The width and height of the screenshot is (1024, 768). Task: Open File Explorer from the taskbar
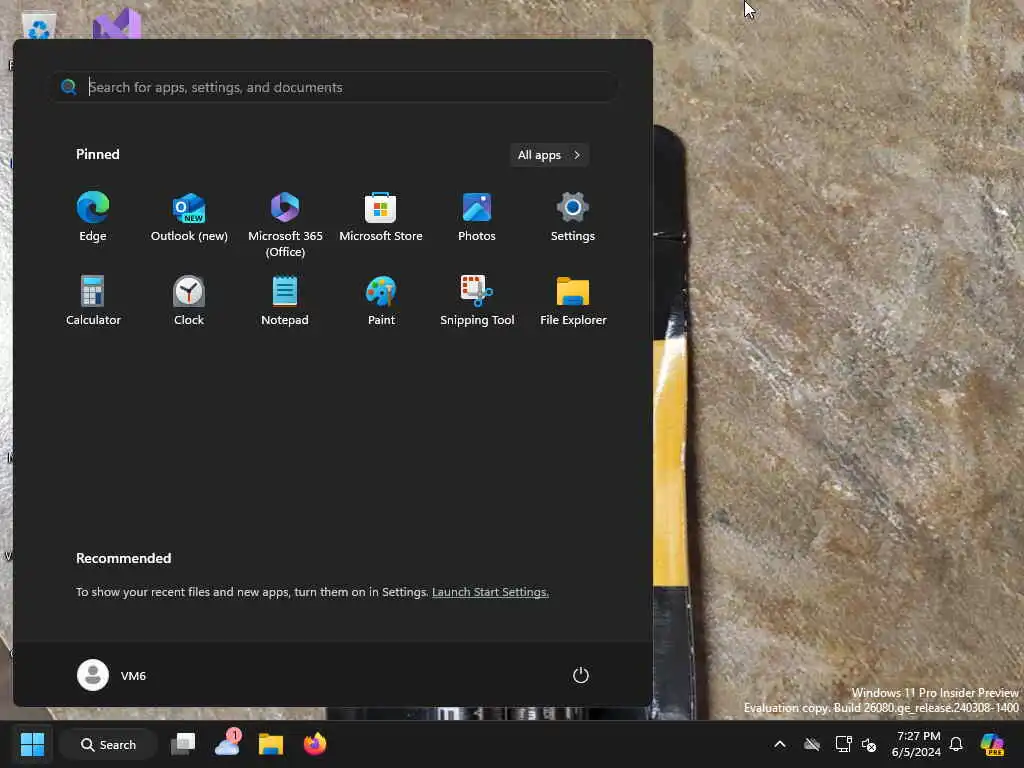click(270, 744)
